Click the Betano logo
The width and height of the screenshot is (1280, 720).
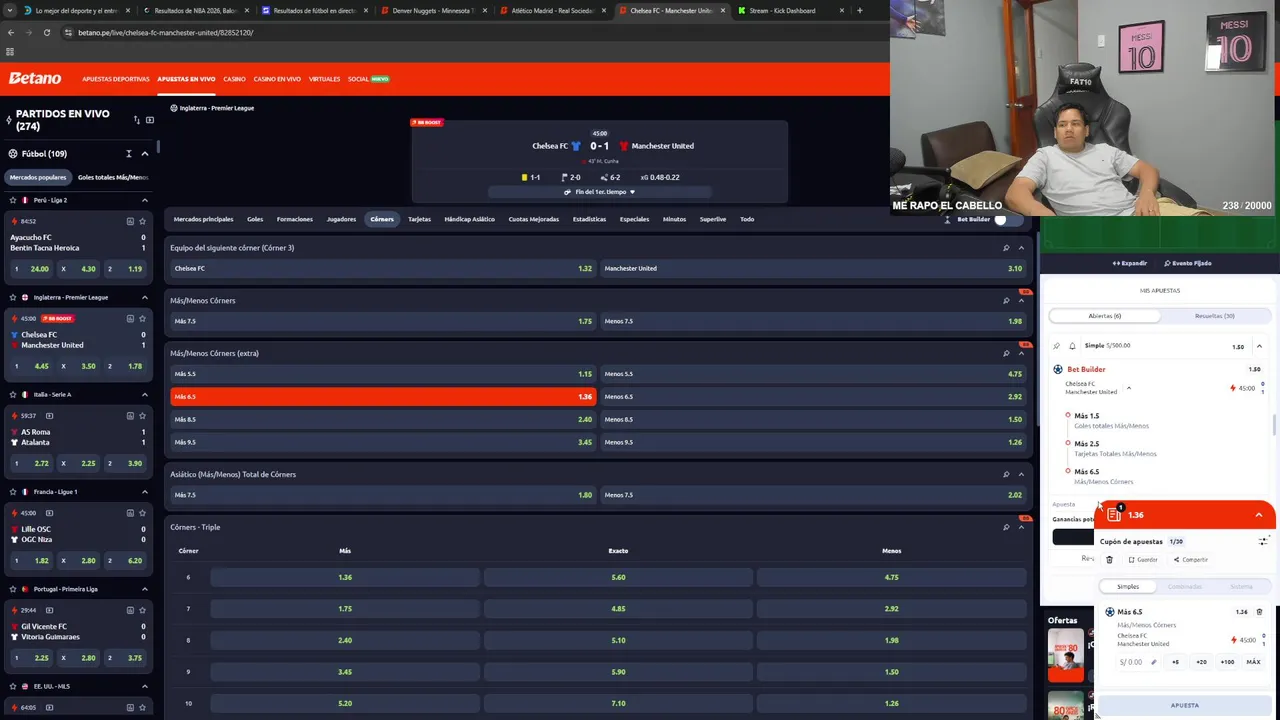pos(35,78)
